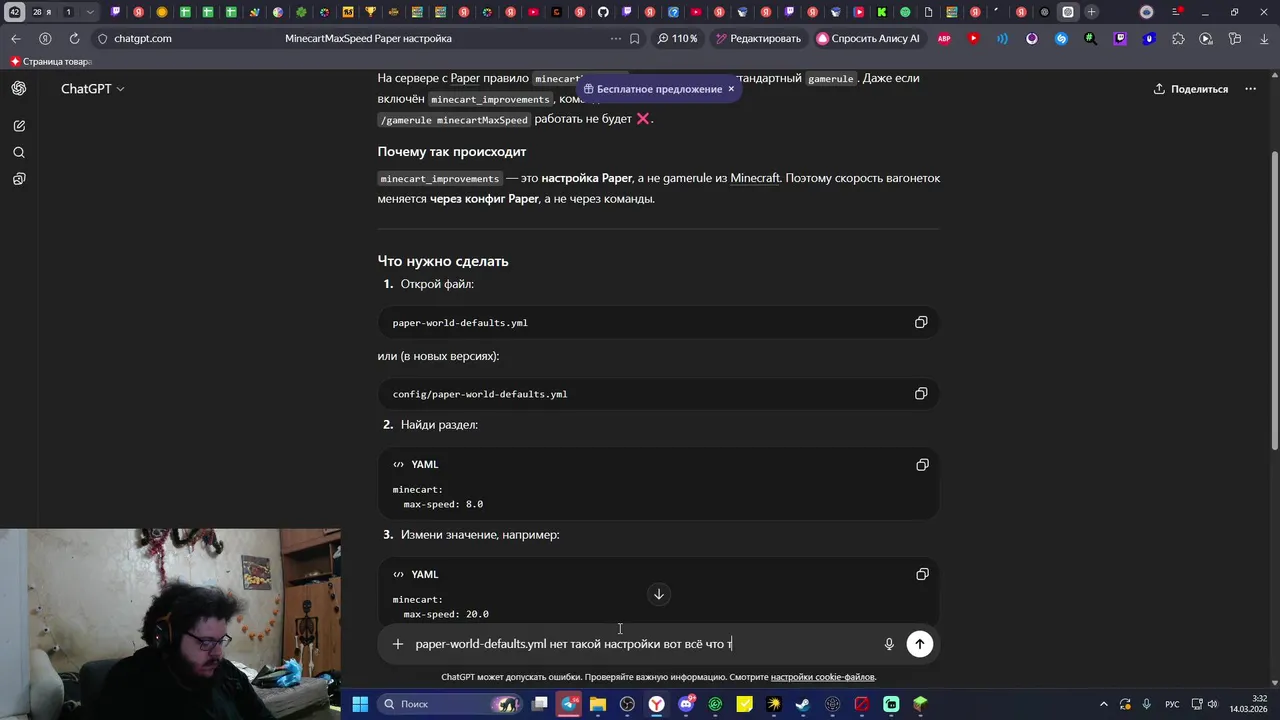Switch РУС input language indicator

click(1173, 704)
